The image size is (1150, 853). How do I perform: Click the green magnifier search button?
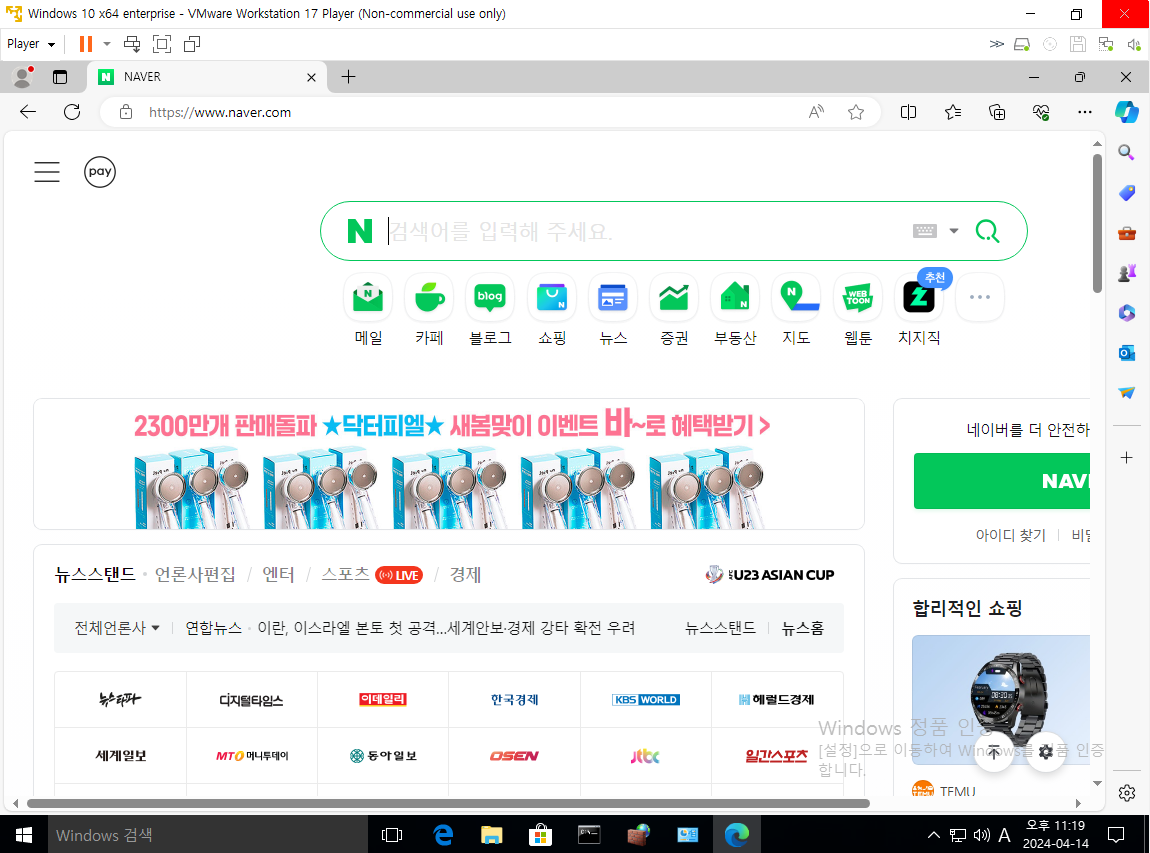[987, 231]
